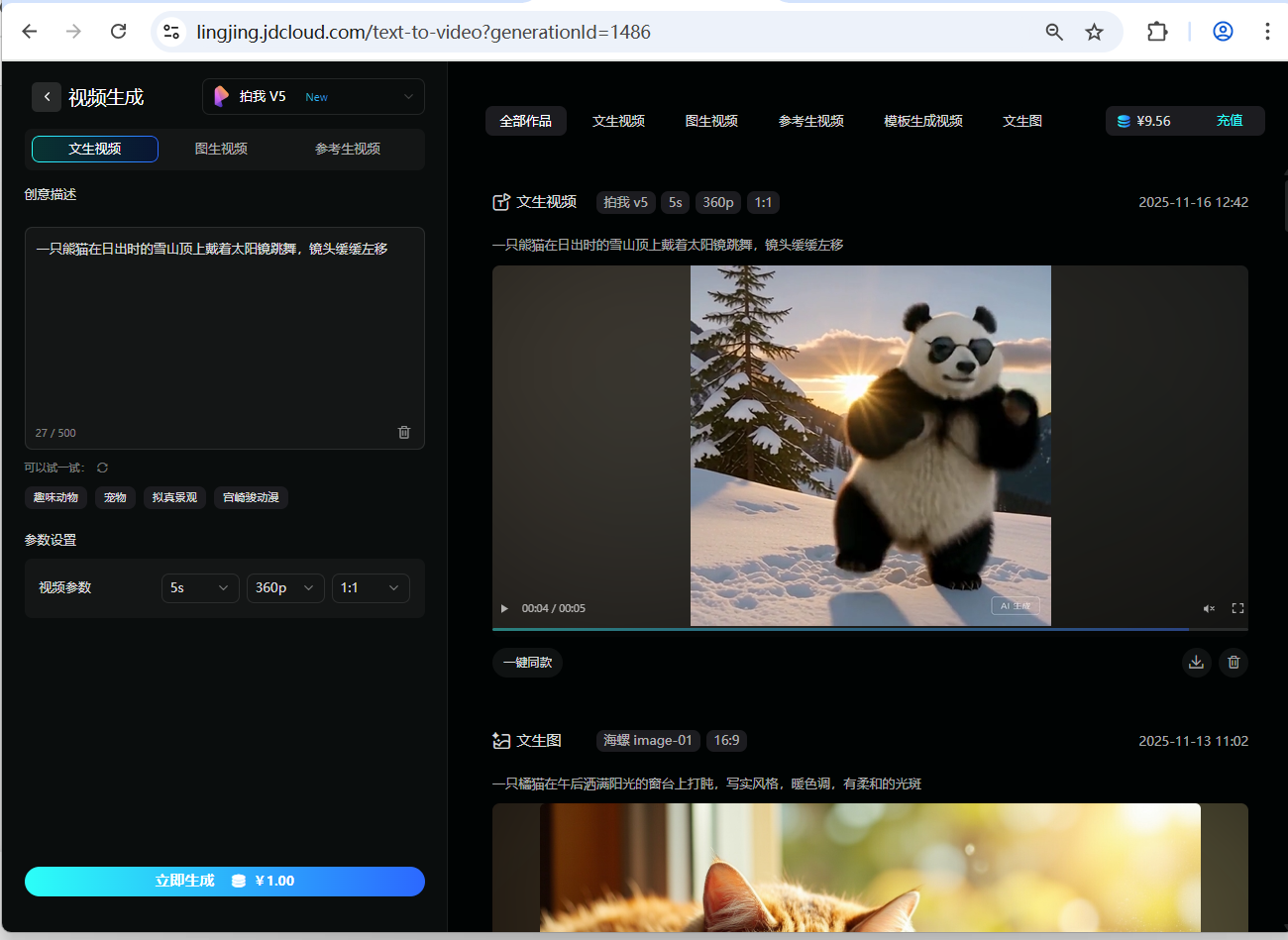This screenshot has height=940, width=1288.
Task: Click the 一键同款 button below the video
Action: tap(526, 662)
